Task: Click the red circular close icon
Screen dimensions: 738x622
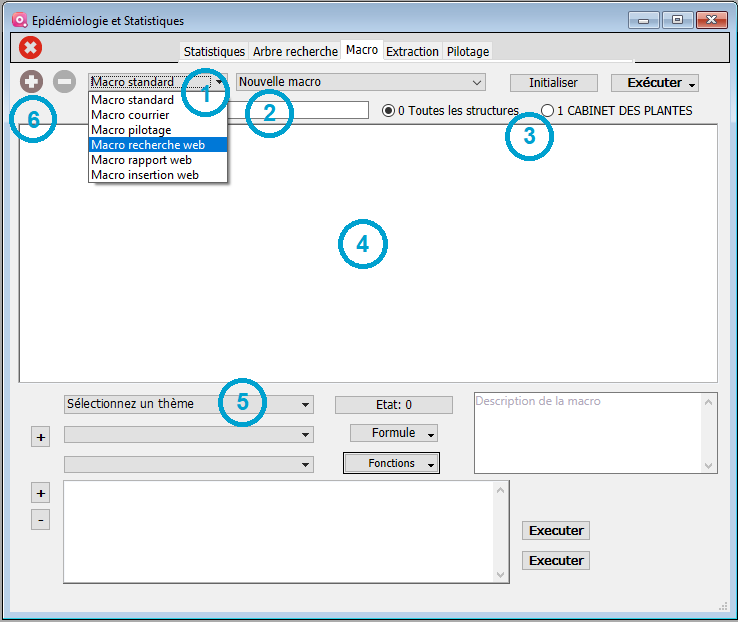Action: tap(31, 47)
